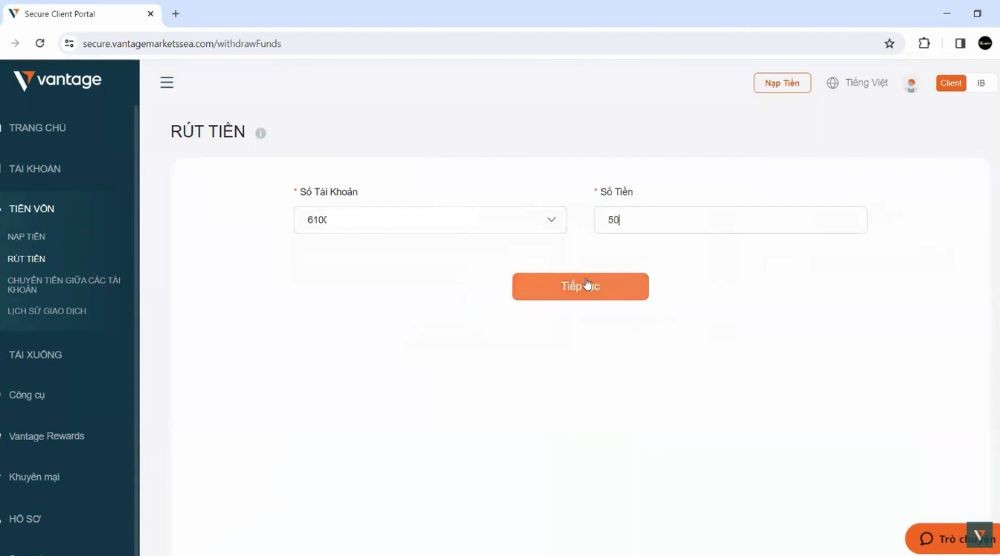Open the Tiếng Việt language selector

coord(857,83)
